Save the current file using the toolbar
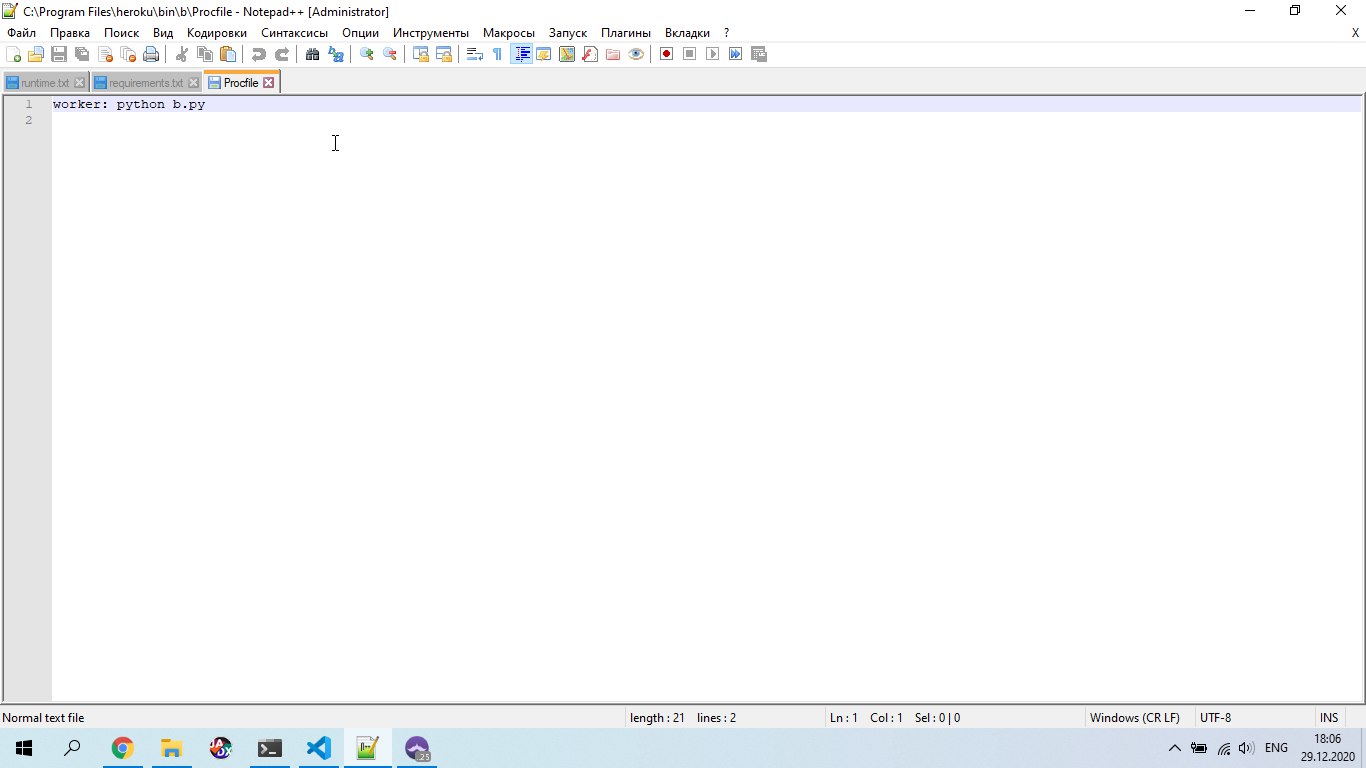The image size is (1366, 768). [59, 54]
